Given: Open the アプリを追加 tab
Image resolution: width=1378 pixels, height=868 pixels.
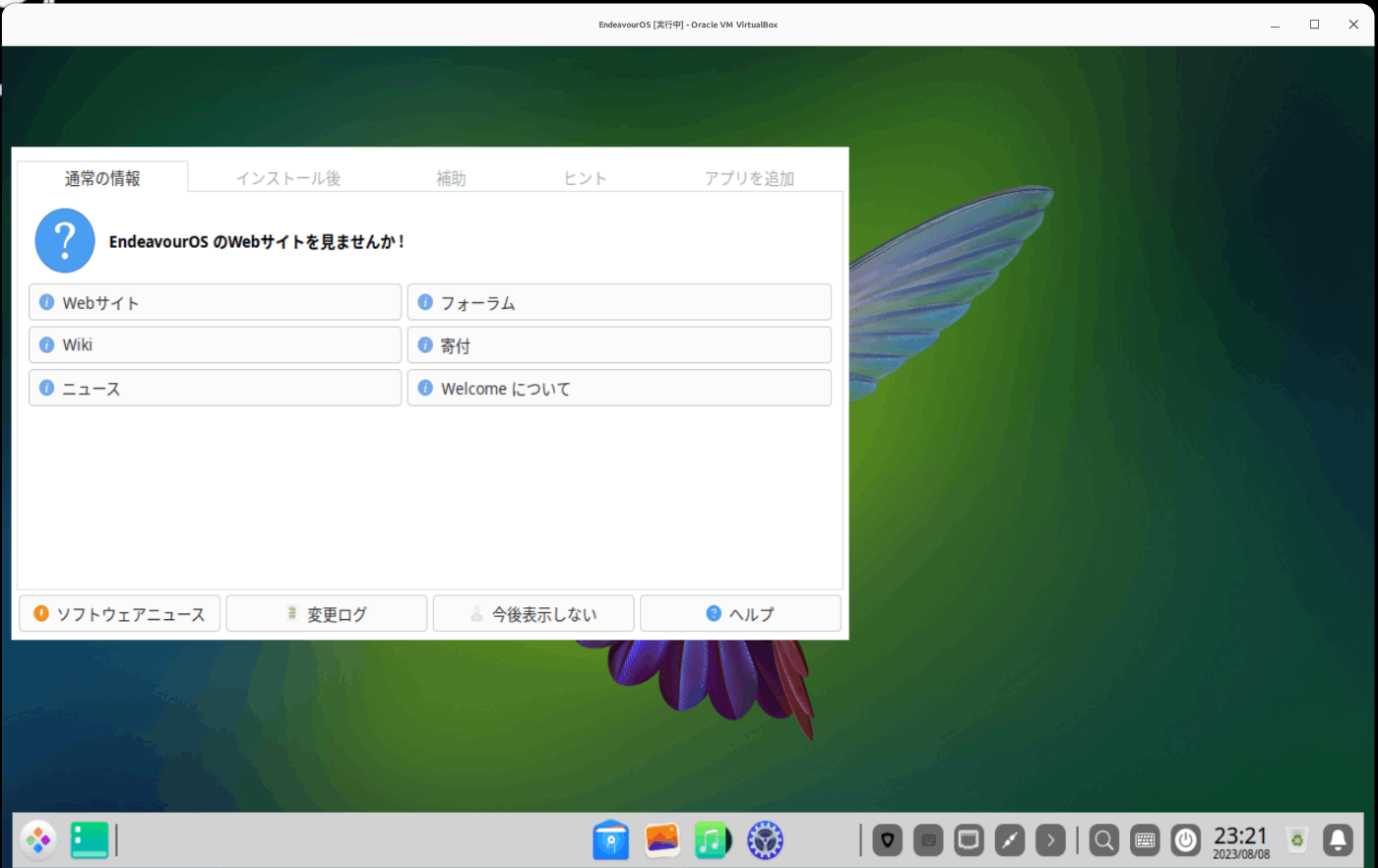Looking at the screenshot, I should 749,178.
